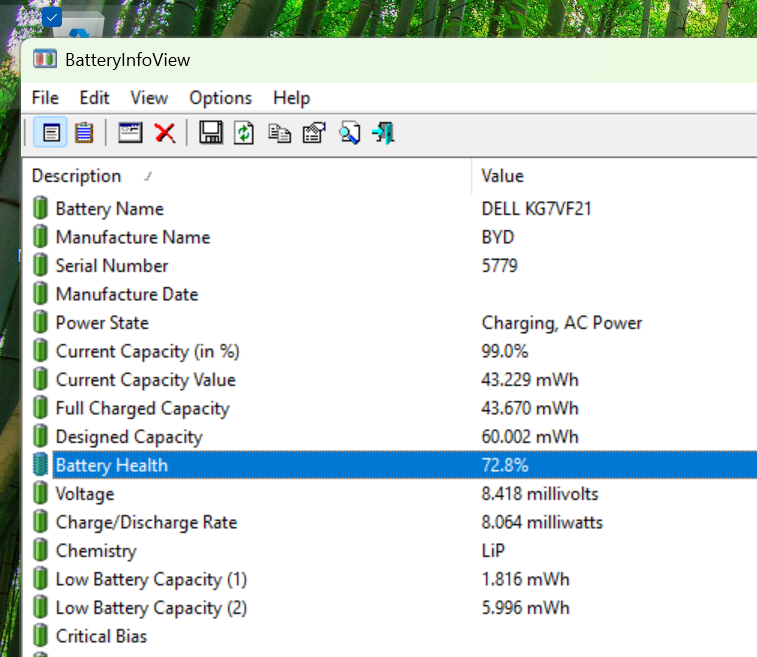Viewport: 757px width, 657px height.
Task: Select the Manufacture Date row label
Action: [126, 294]
